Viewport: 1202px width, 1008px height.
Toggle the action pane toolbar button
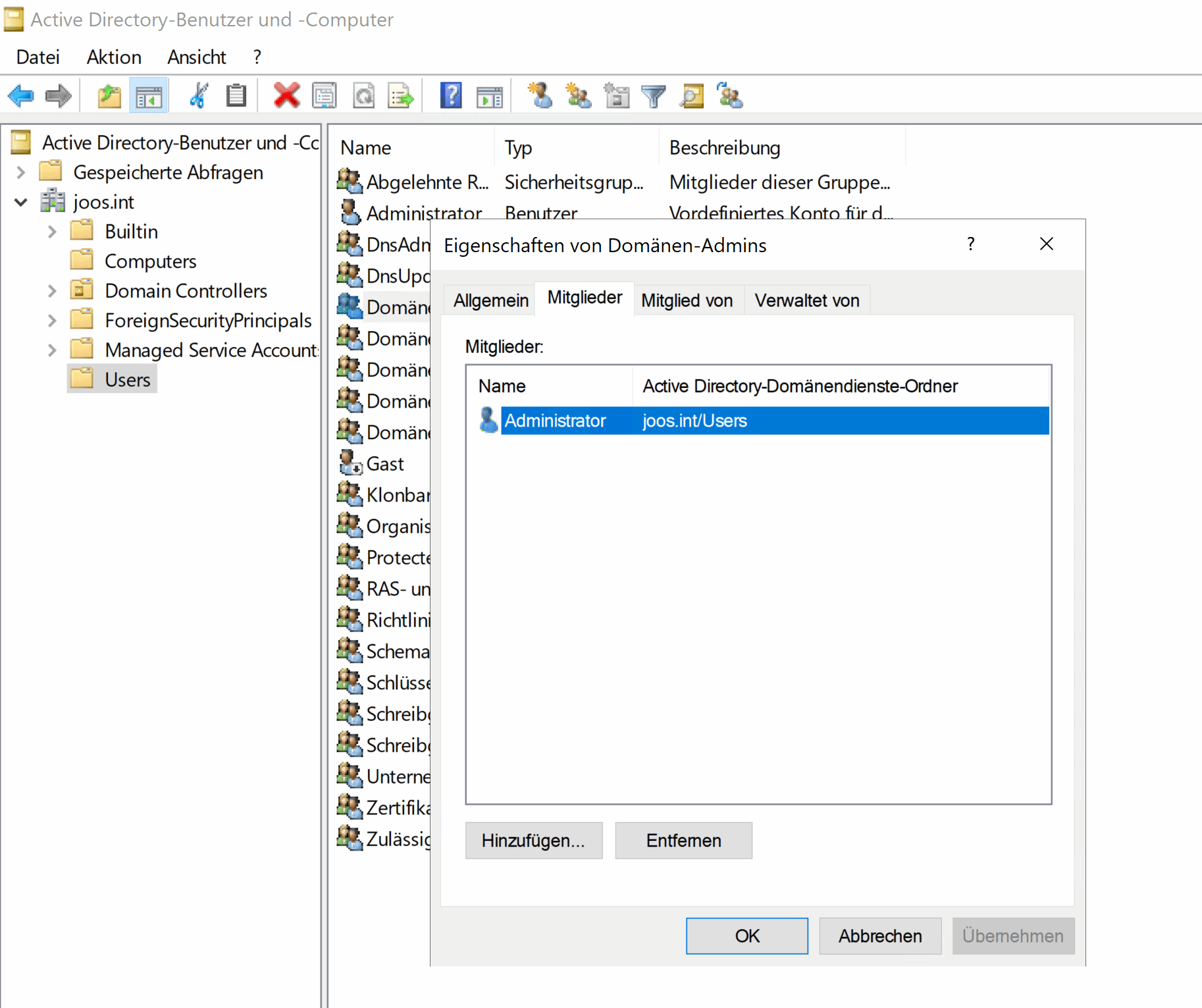490,95
